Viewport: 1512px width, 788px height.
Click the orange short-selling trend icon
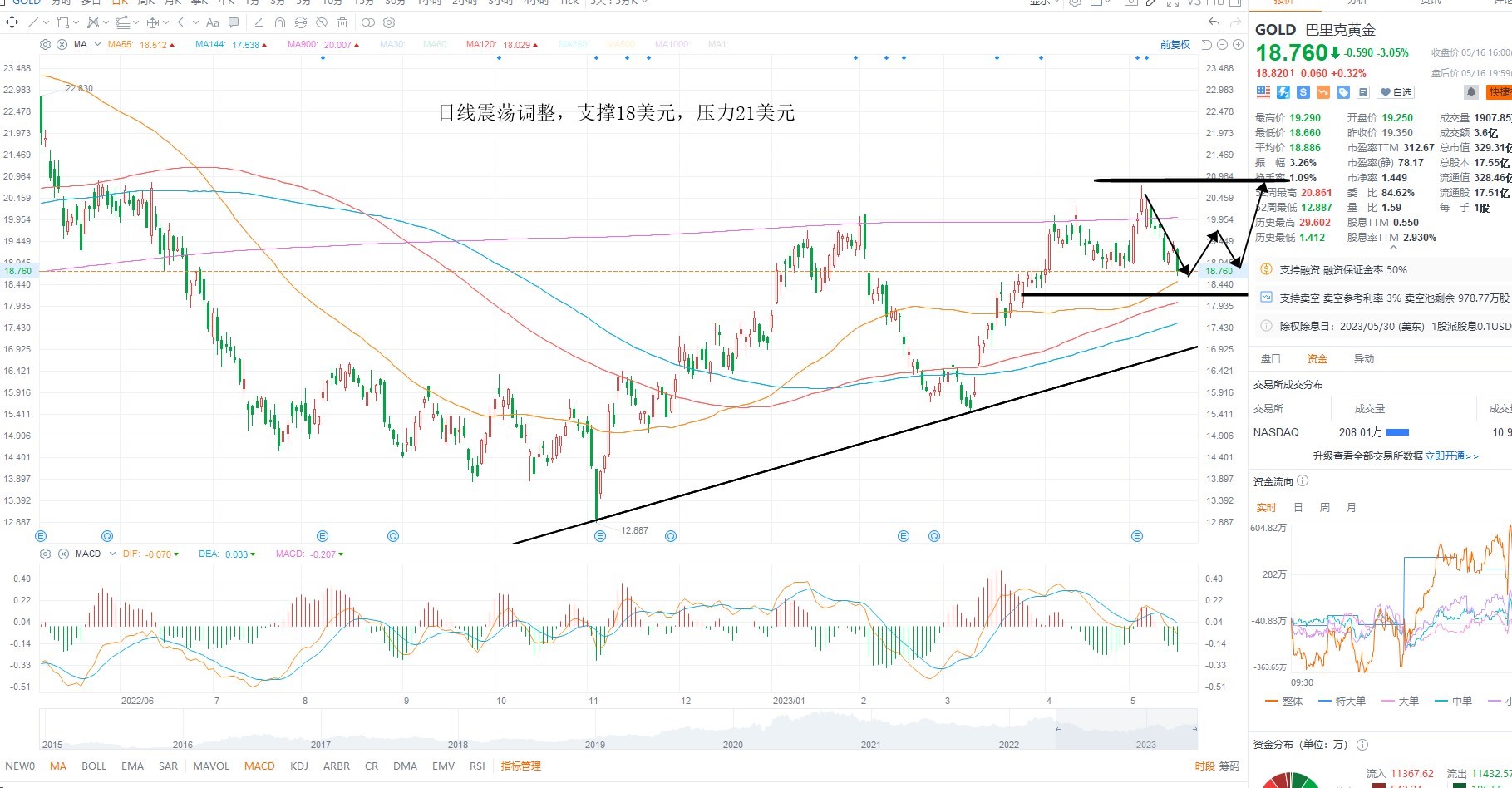pos(1323,92)
